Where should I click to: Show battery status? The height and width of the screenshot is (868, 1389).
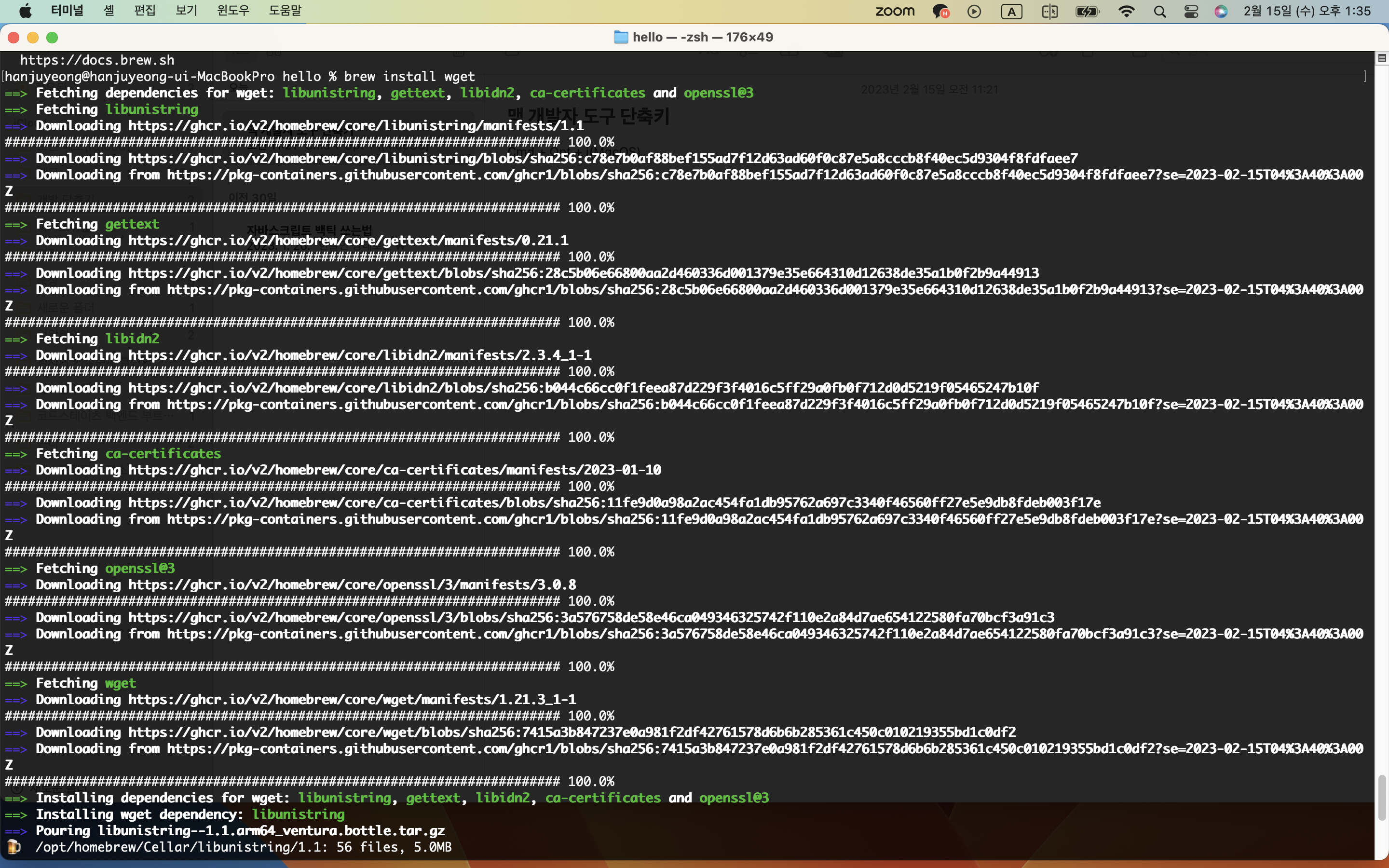click(1087, 11)
